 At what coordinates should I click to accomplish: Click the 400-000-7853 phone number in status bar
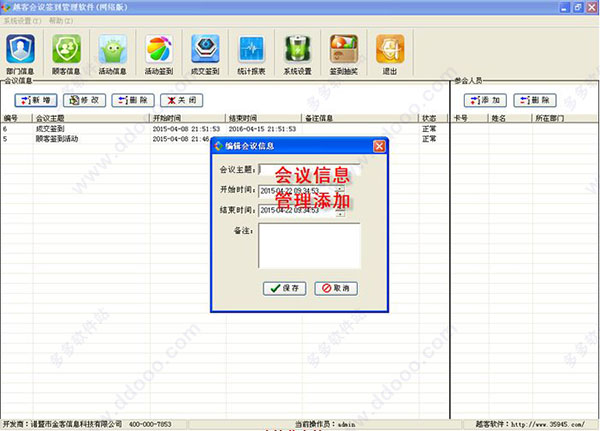(x=150, y=424)
